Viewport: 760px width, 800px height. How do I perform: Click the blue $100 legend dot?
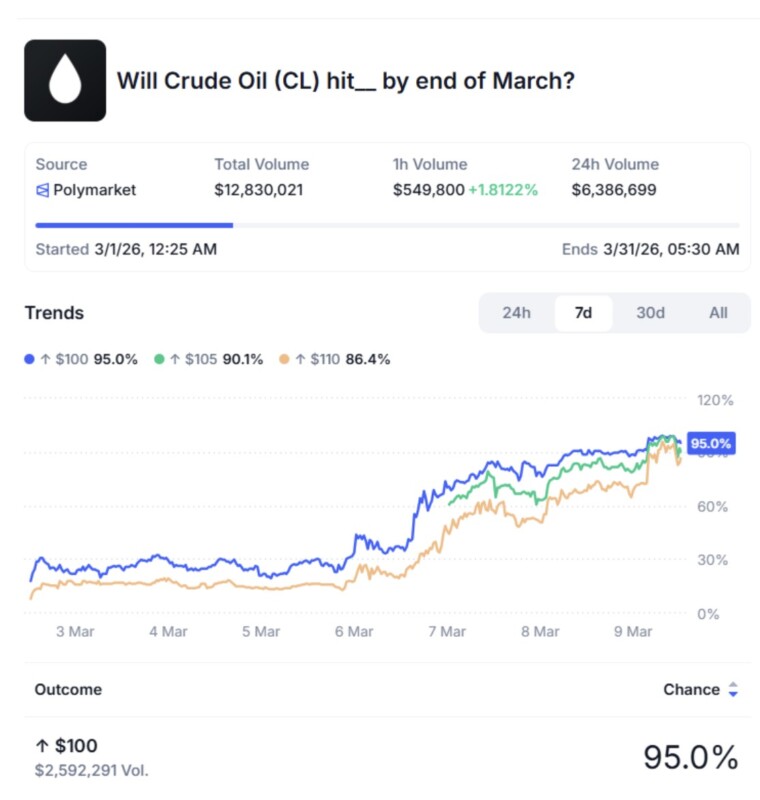pos(29,359)
